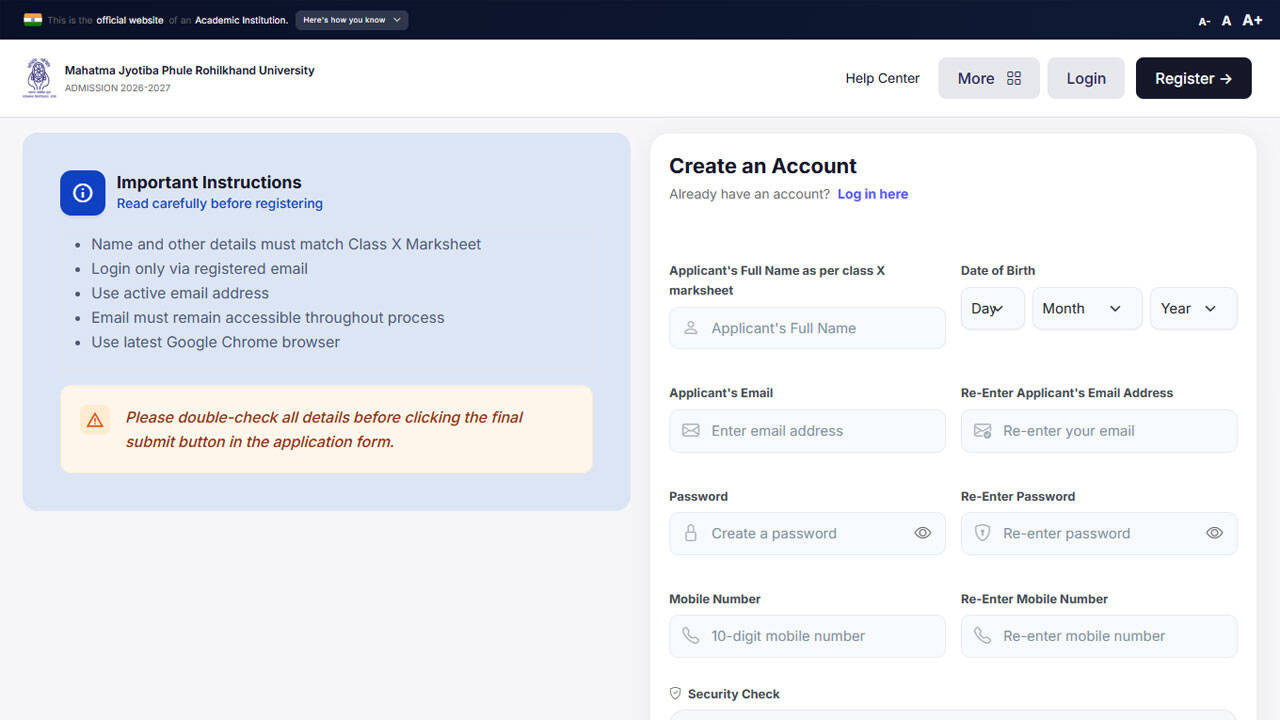Viewport: 1280px width, 720px height.
Task: Click the Indian flag icon
Action: (33, 20)
